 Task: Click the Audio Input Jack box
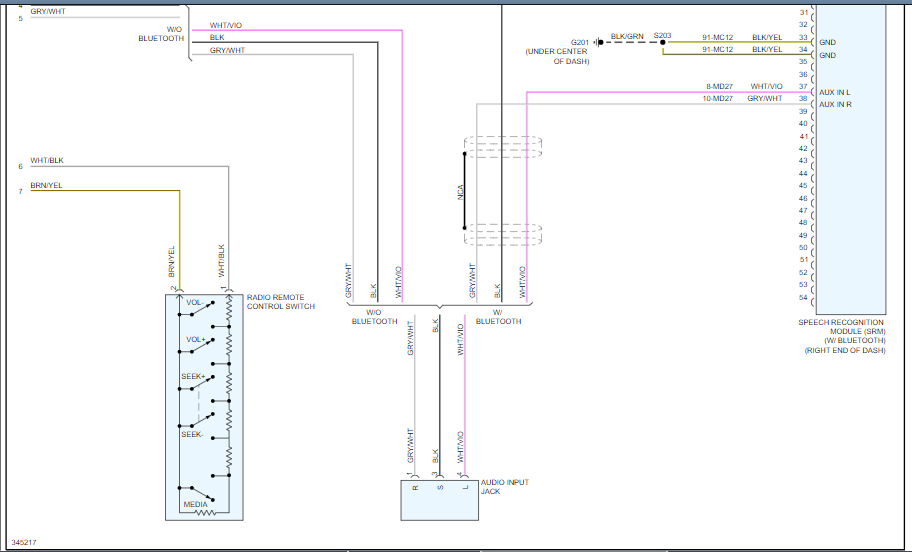[x=438, y=500]
